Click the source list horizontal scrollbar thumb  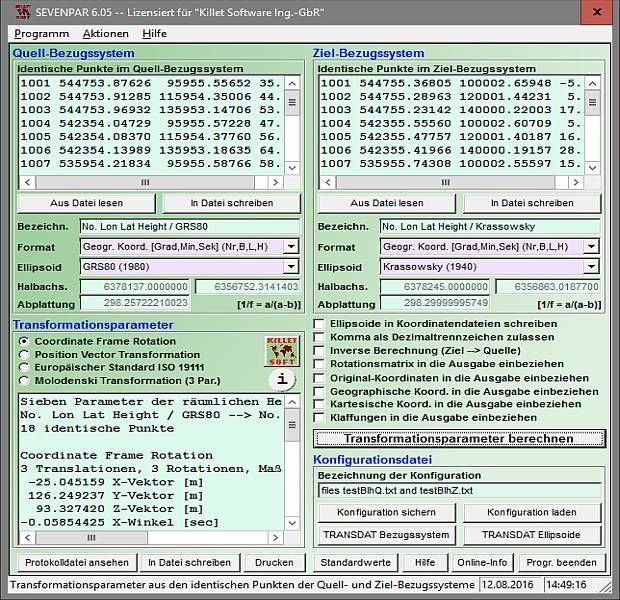point(145,182)
